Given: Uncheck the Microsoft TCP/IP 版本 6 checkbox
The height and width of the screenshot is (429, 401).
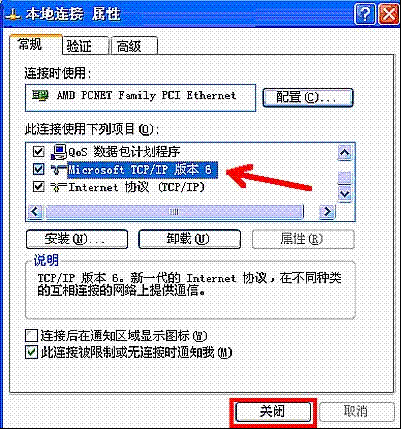Looking at the screenshot, I should pyautogui.click(x=38, y=169).
